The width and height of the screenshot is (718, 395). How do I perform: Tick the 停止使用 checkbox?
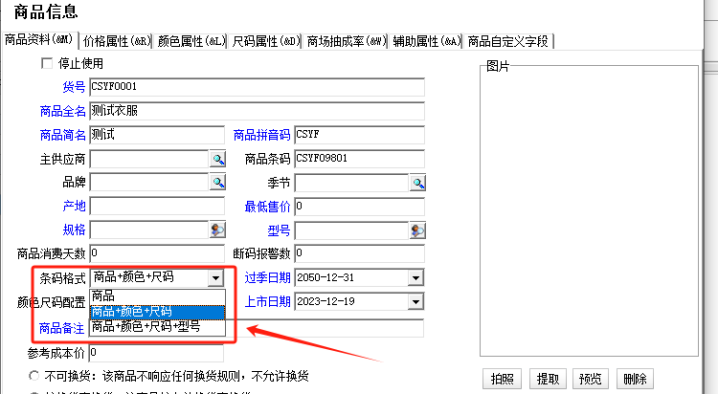coord(47,63)
